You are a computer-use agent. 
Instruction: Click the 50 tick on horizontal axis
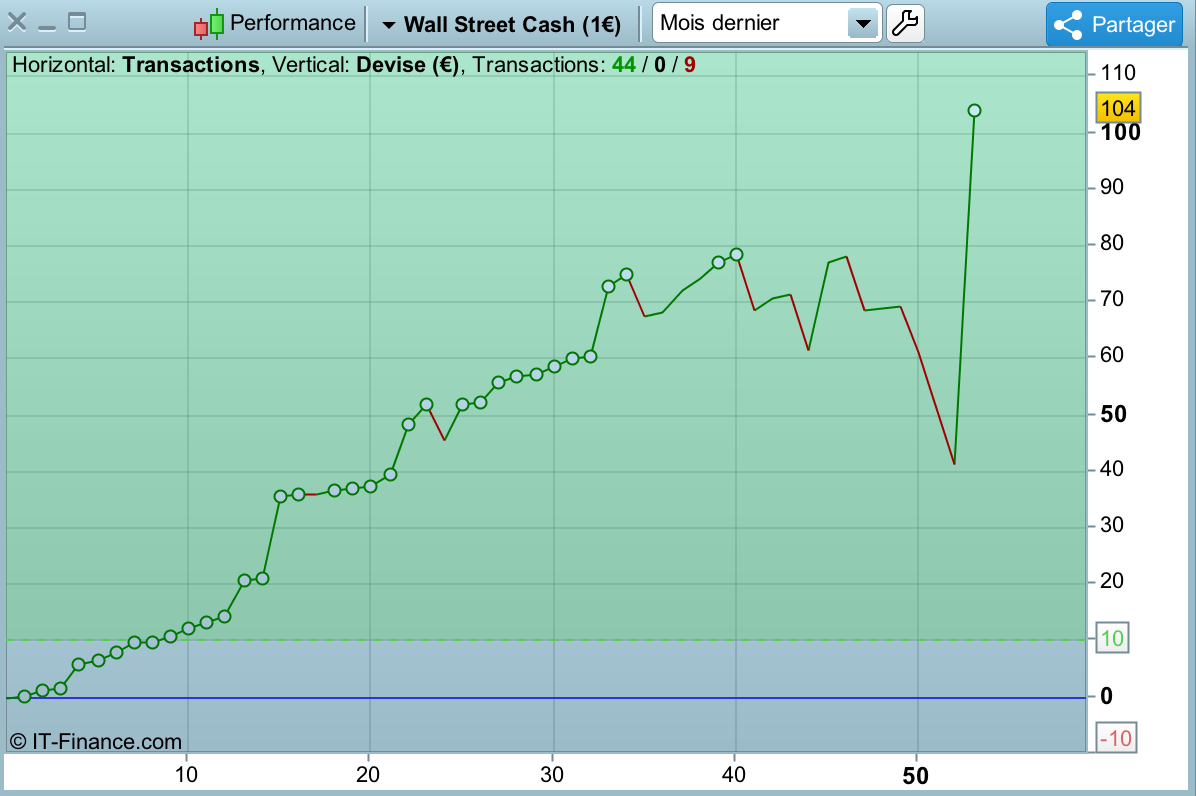tap(915, 776)
